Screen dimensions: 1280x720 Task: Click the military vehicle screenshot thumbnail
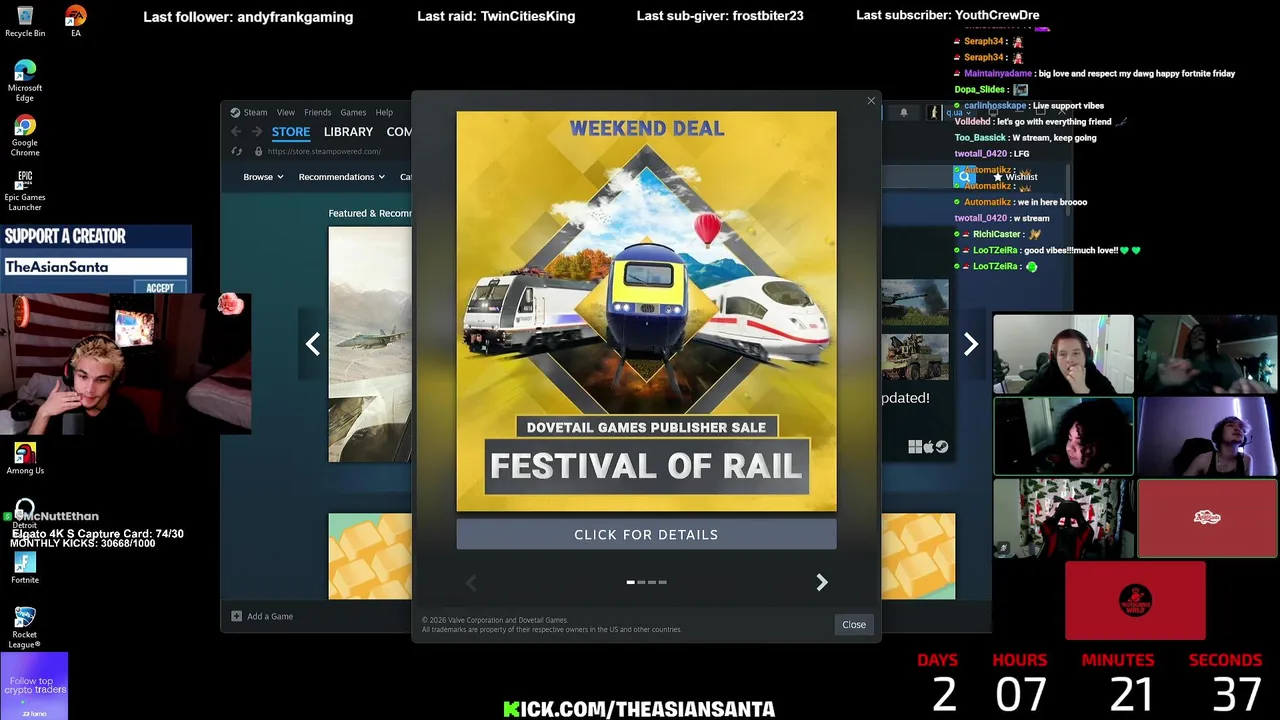click(x=914, y=357)
